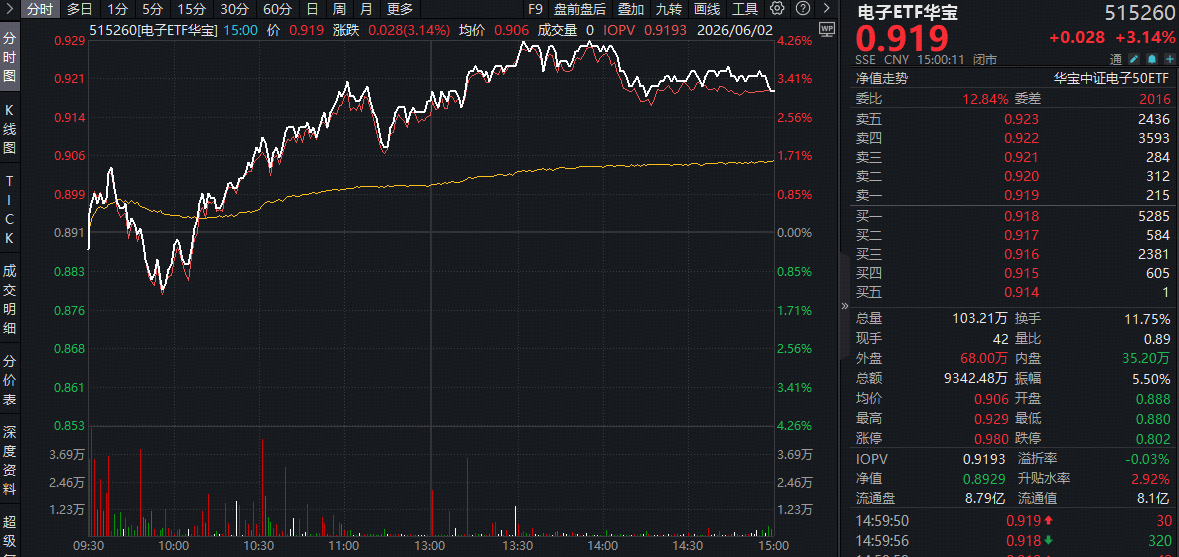This screenshot has height=557, width=1179.
Task: Click the 10:30 time axis label
Action: 259,544
